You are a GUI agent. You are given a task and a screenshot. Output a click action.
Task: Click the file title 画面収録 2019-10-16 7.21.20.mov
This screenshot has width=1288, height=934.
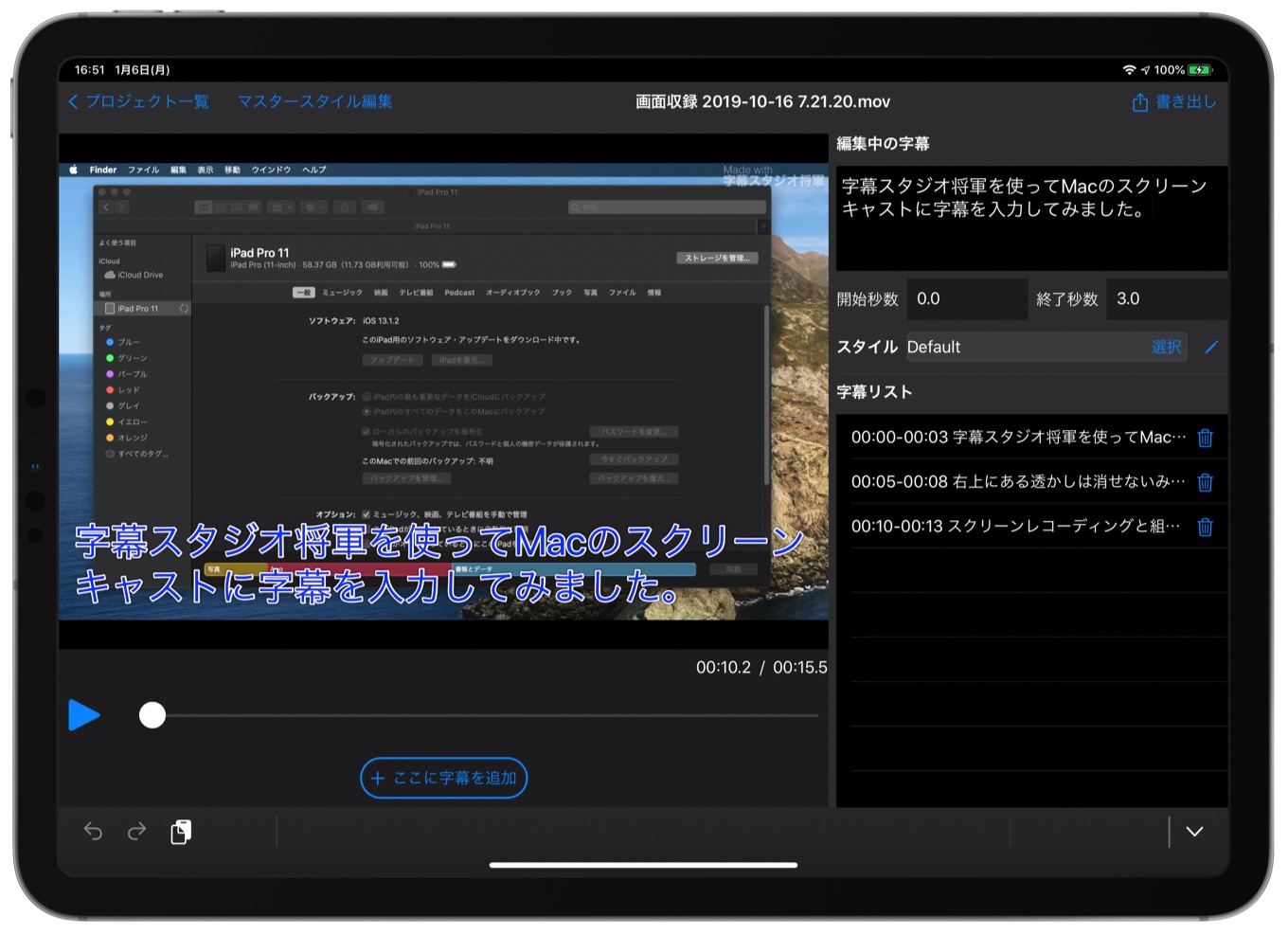762,101
